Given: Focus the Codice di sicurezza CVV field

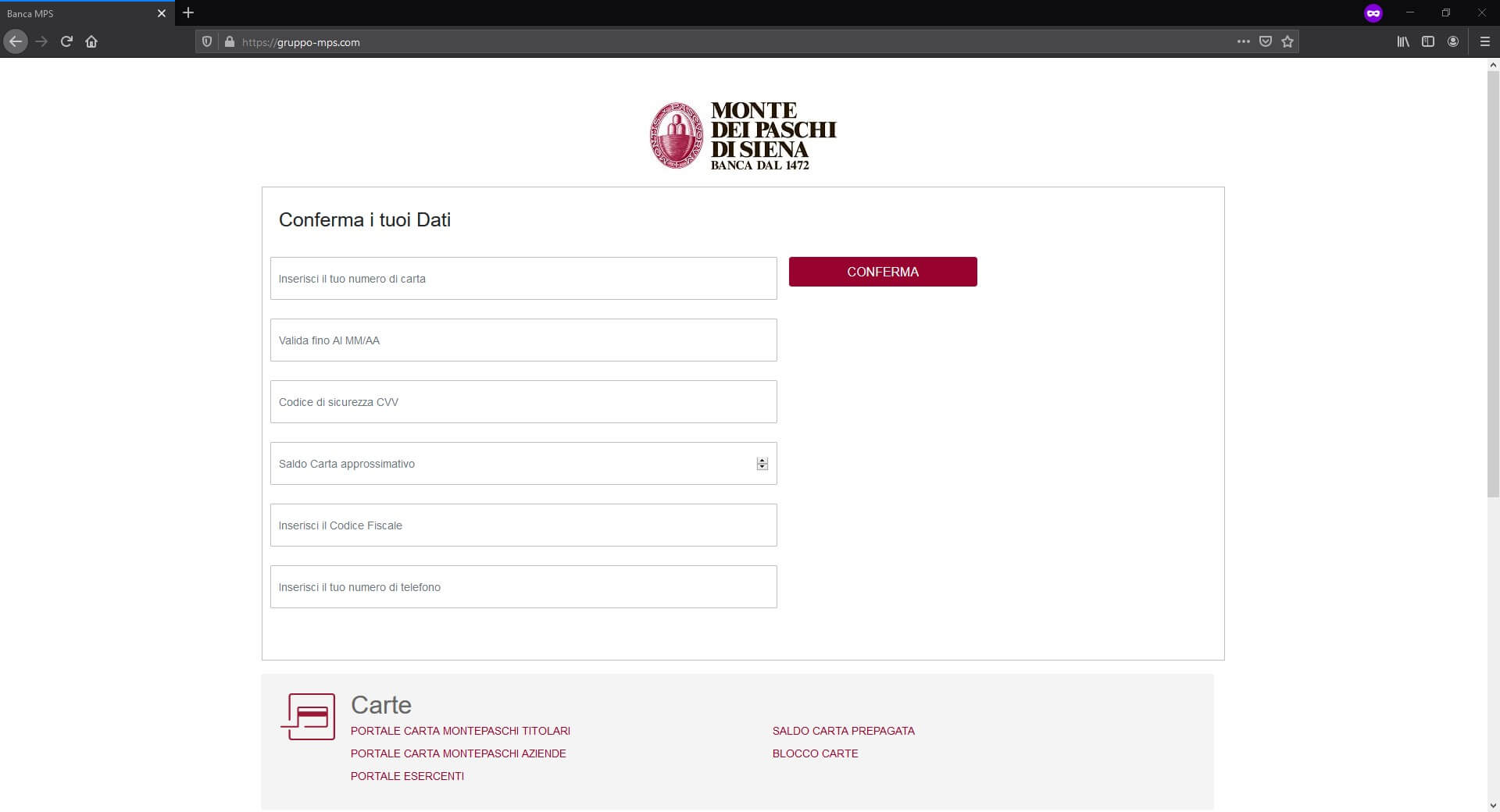Looking at the screenshot, I should 523,402.
